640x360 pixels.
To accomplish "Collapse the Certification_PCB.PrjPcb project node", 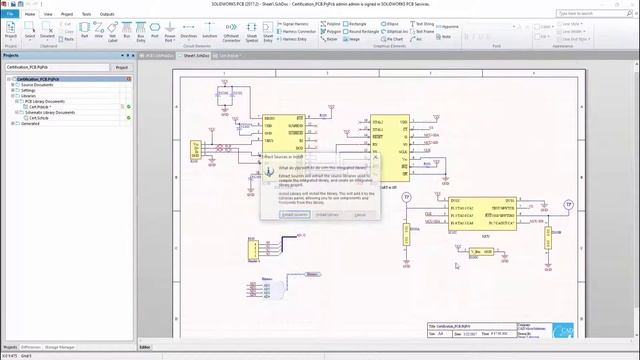I will [9, 79].
